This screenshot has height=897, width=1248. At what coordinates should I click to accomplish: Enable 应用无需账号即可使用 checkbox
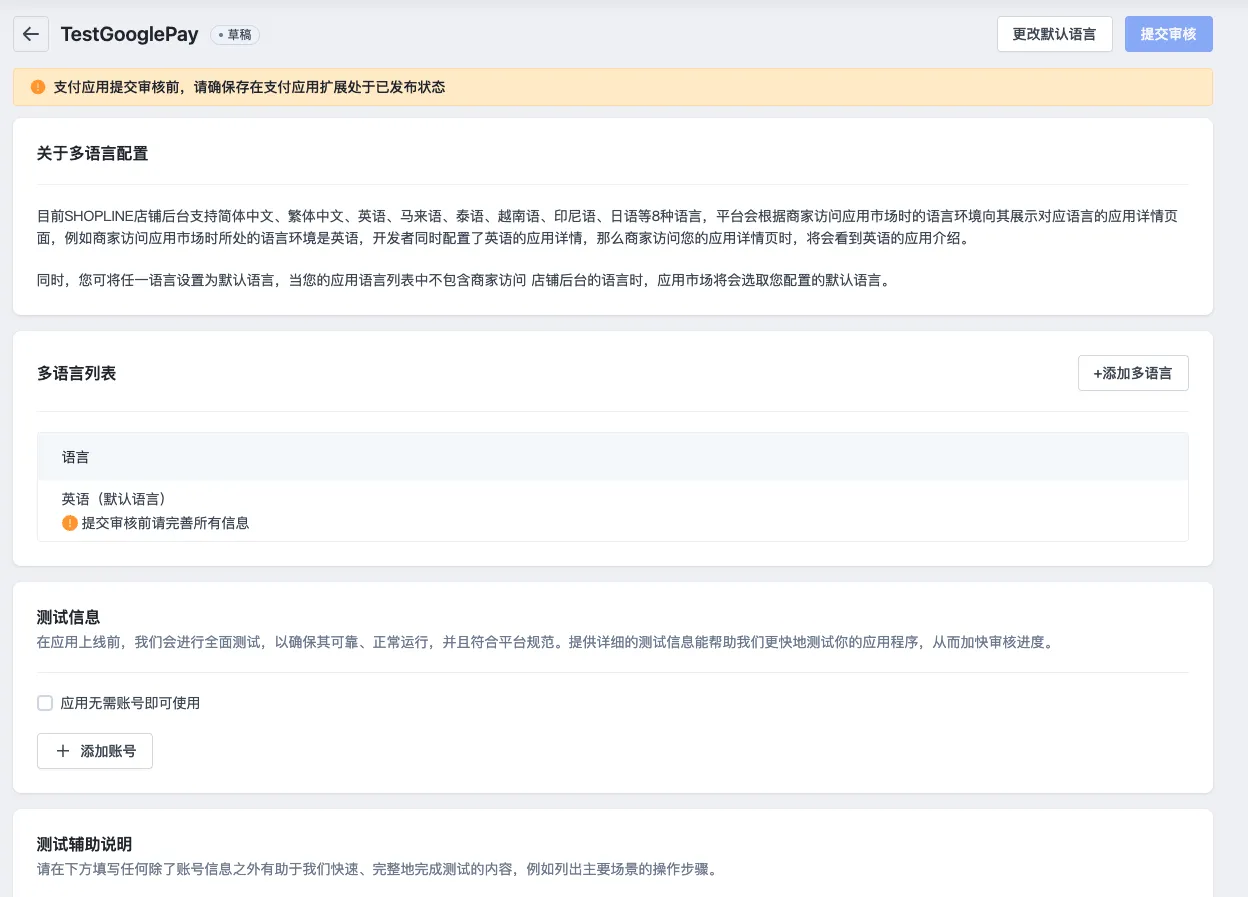(x=45, y=703)
